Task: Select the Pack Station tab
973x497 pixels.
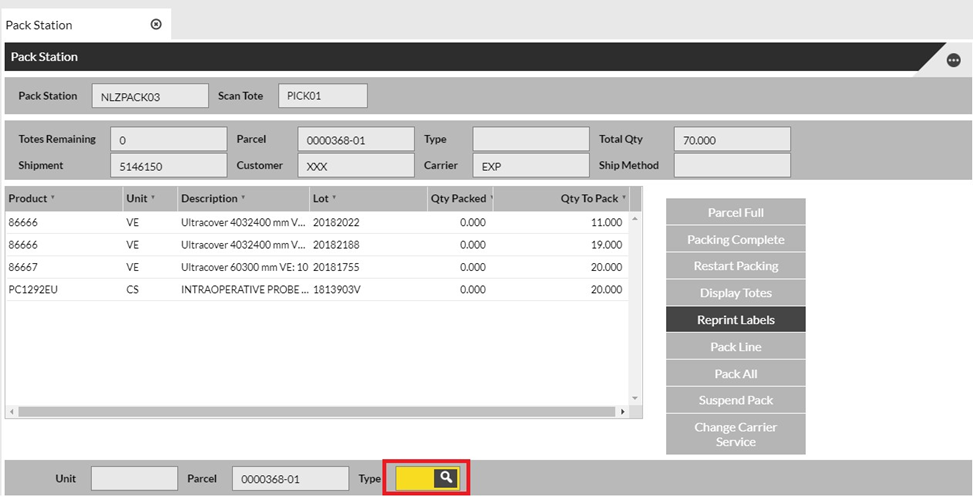Action: (40, 25)
